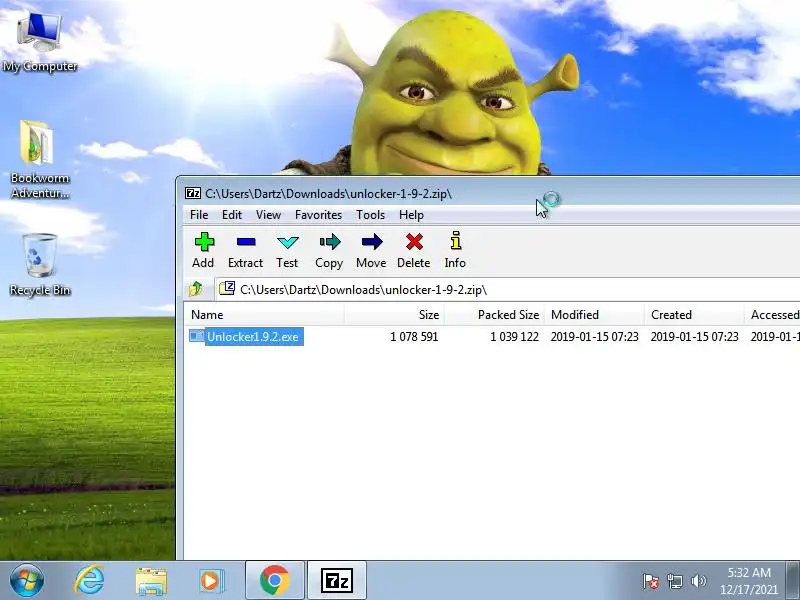
Task: Sort by the Created column header
Action: [x=694, y=315]
